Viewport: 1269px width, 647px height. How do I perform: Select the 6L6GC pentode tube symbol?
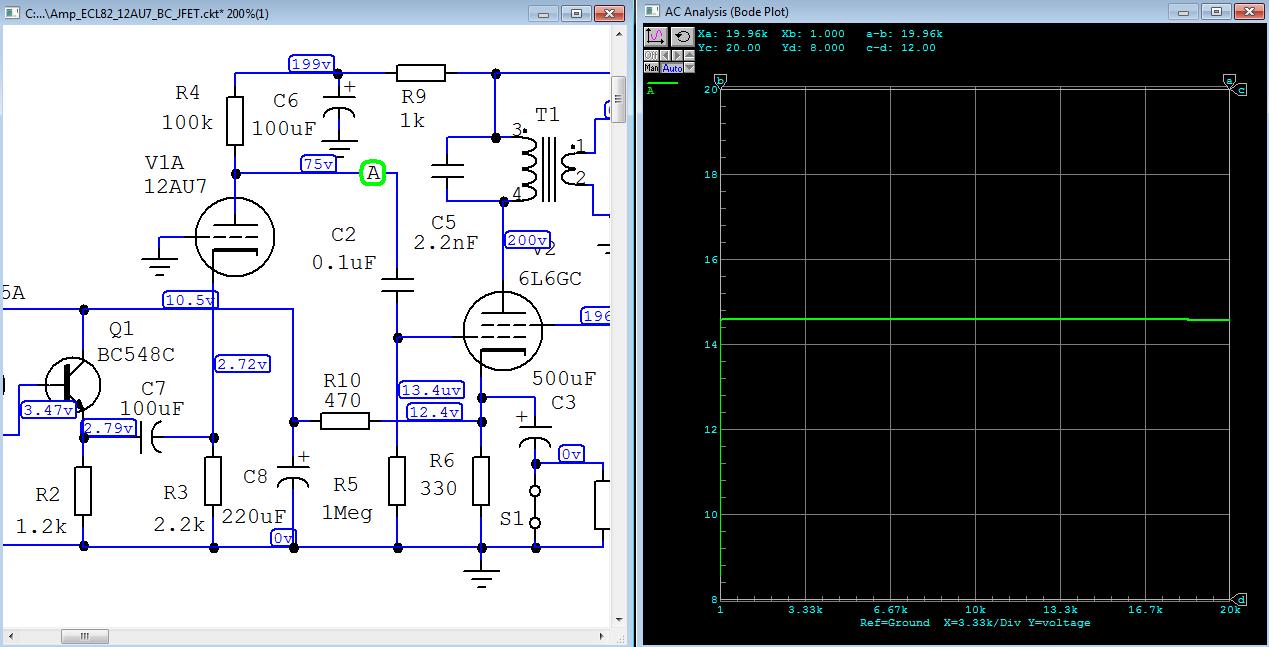(x=503, y=331)
